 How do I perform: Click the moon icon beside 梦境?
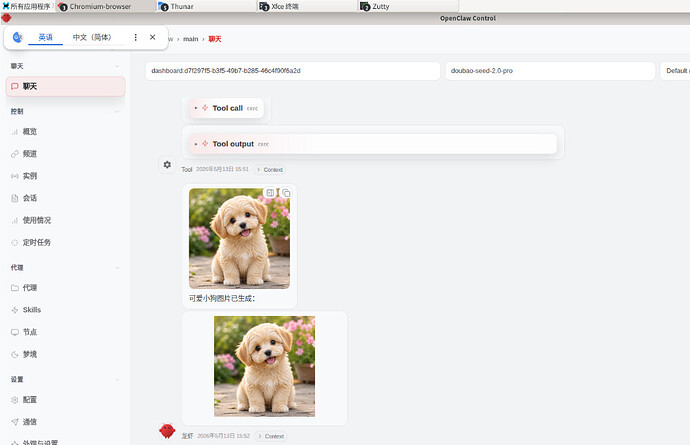[15, 354]
